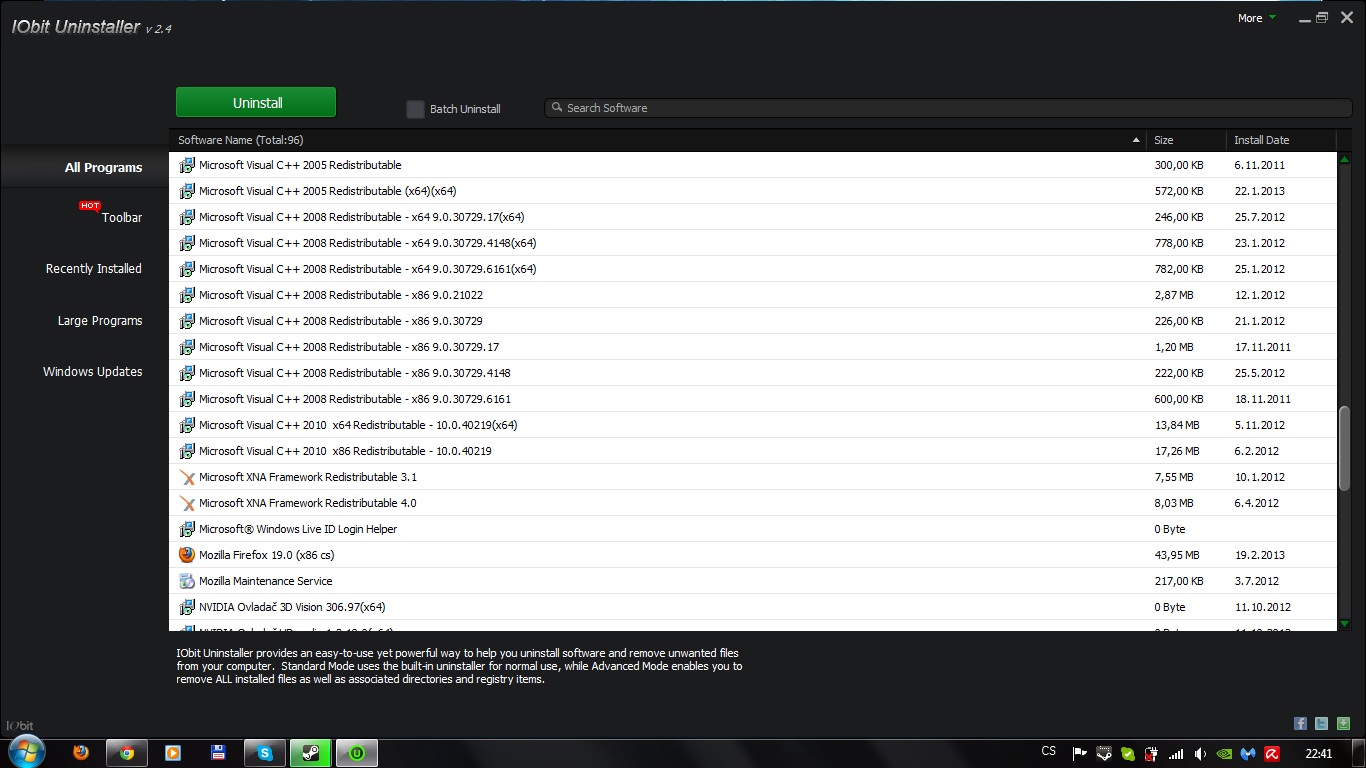Click the green download icon at bottom right

(1343, 723)
